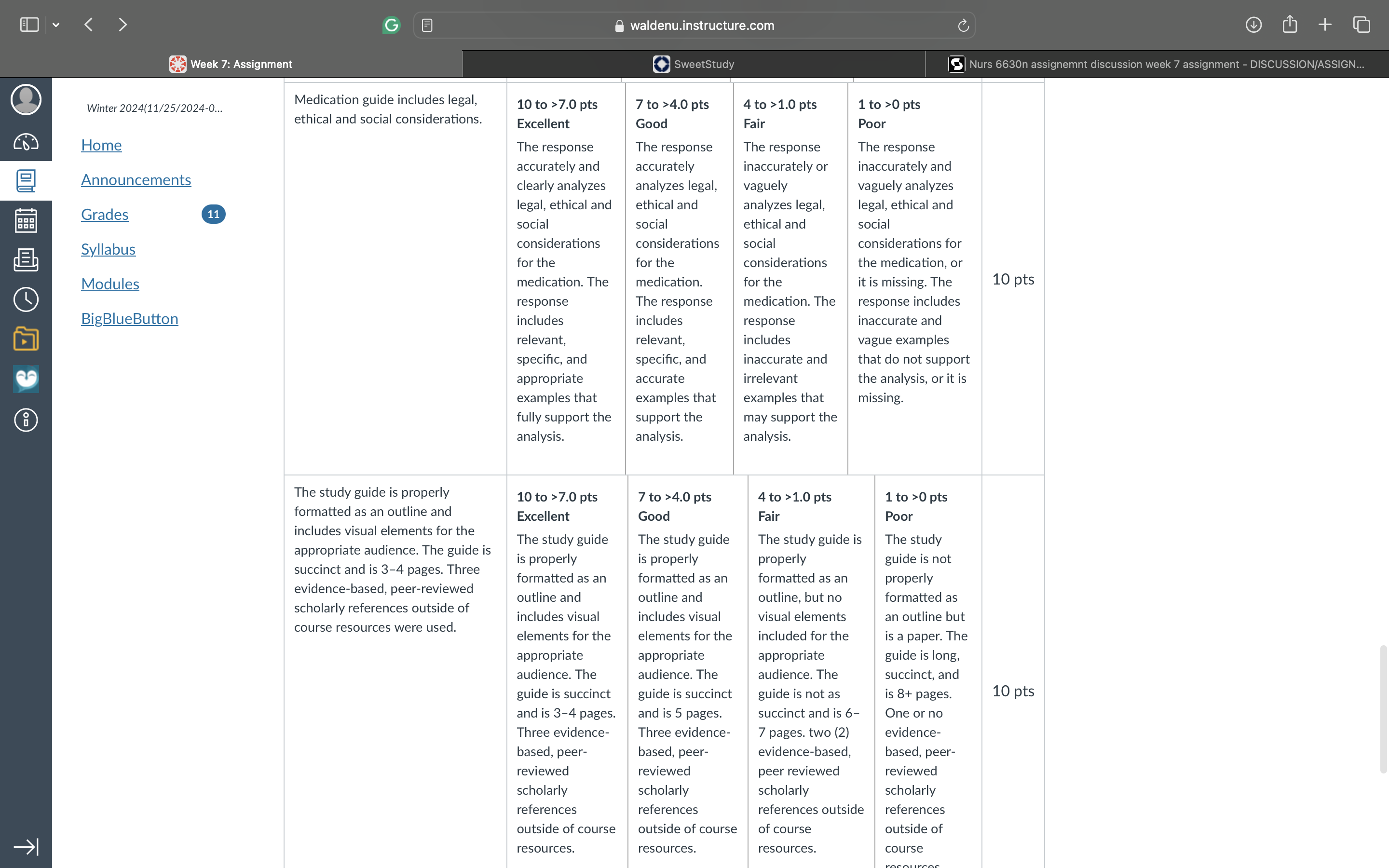Open the Canvas Calendar icon

click(26, 220)
